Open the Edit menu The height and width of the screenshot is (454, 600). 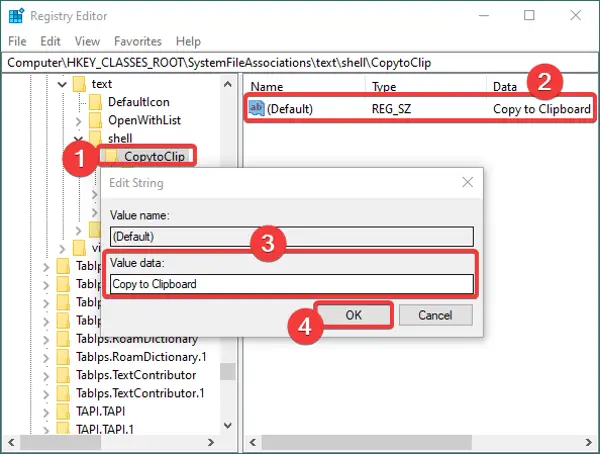pyautogui.click(x=51, y=41)
